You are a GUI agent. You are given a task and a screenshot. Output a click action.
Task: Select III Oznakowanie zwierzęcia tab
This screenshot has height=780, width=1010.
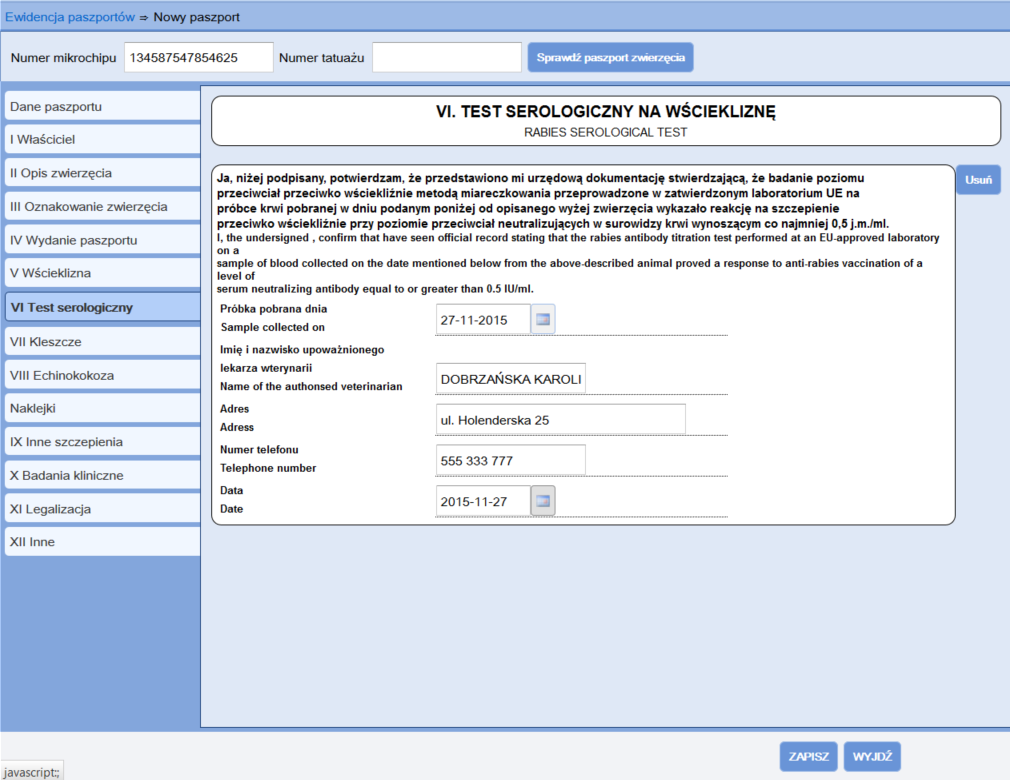click(102, 207)
